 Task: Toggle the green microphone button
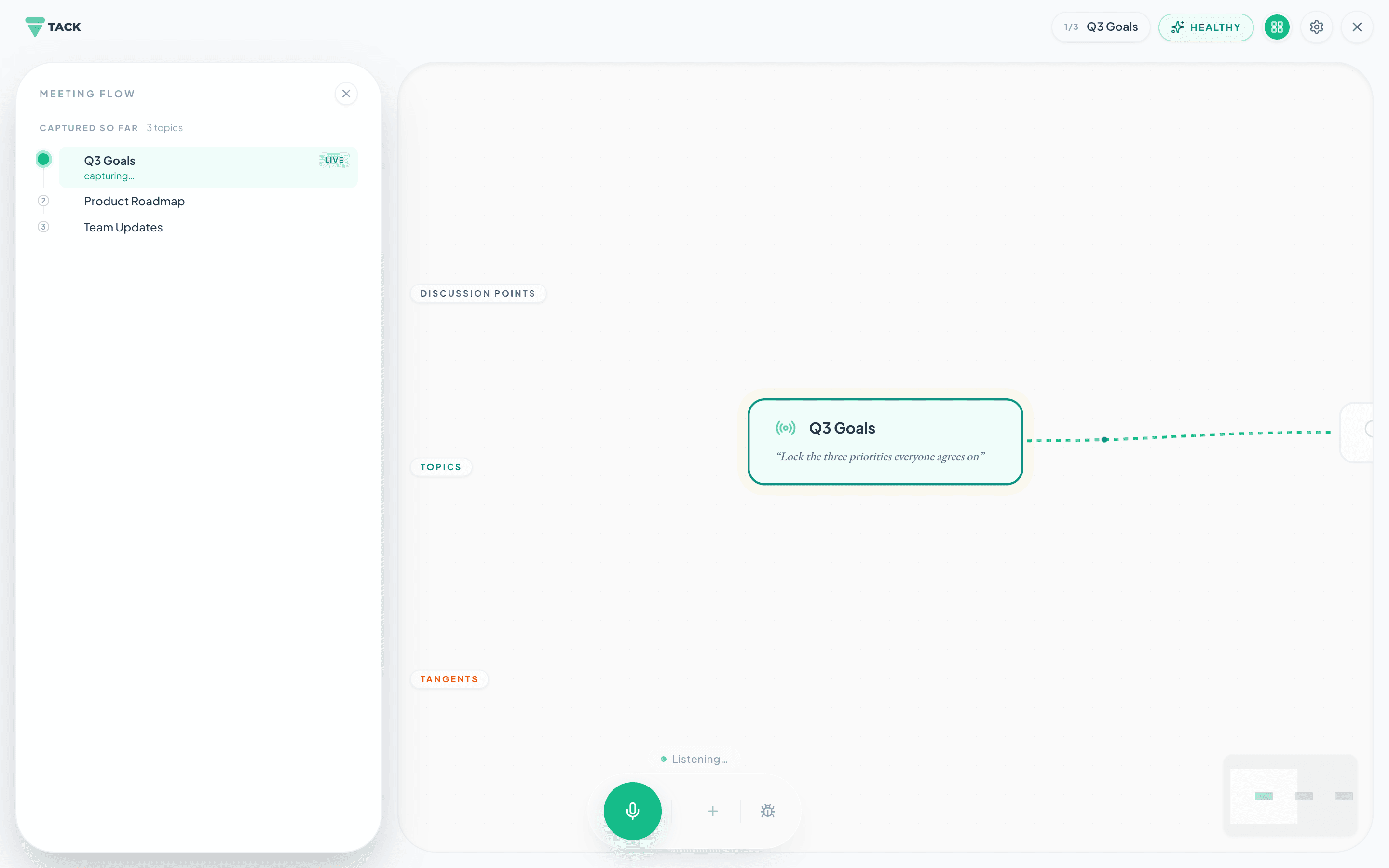632,811
